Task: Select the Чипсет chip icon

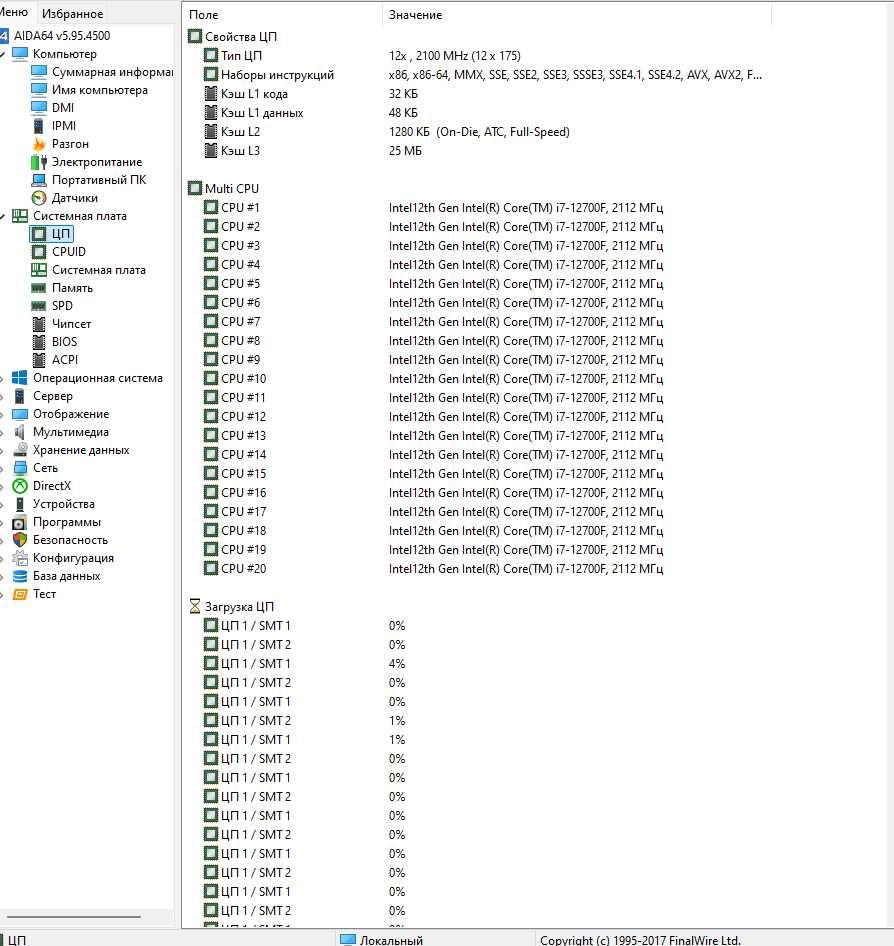Action: click(x=39, y=324)
